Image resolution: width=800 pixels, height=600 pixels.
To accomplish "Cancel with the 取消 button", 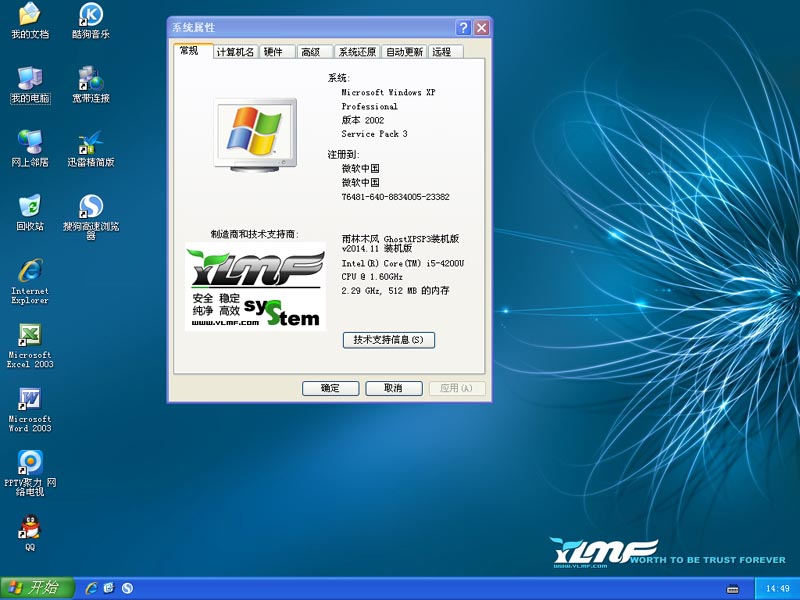I will (x=394, y=388).
